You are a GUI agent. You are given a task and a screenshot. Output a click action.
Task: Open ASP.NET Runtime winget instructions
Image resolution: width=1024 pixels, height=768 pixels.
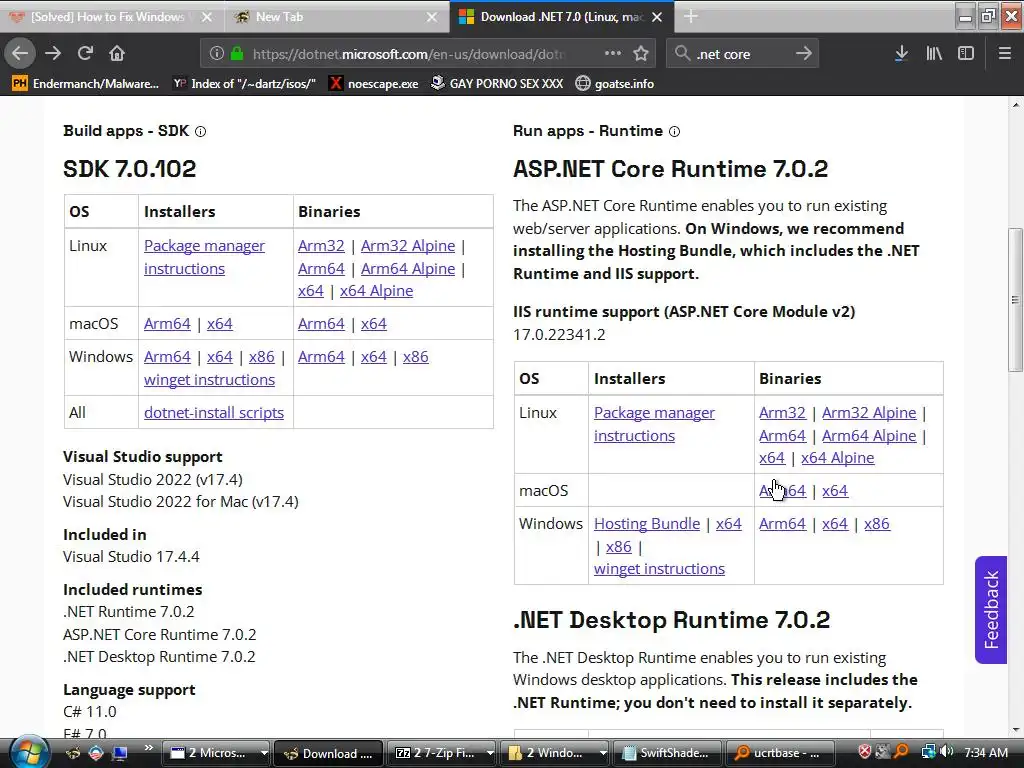coord(659,569)
